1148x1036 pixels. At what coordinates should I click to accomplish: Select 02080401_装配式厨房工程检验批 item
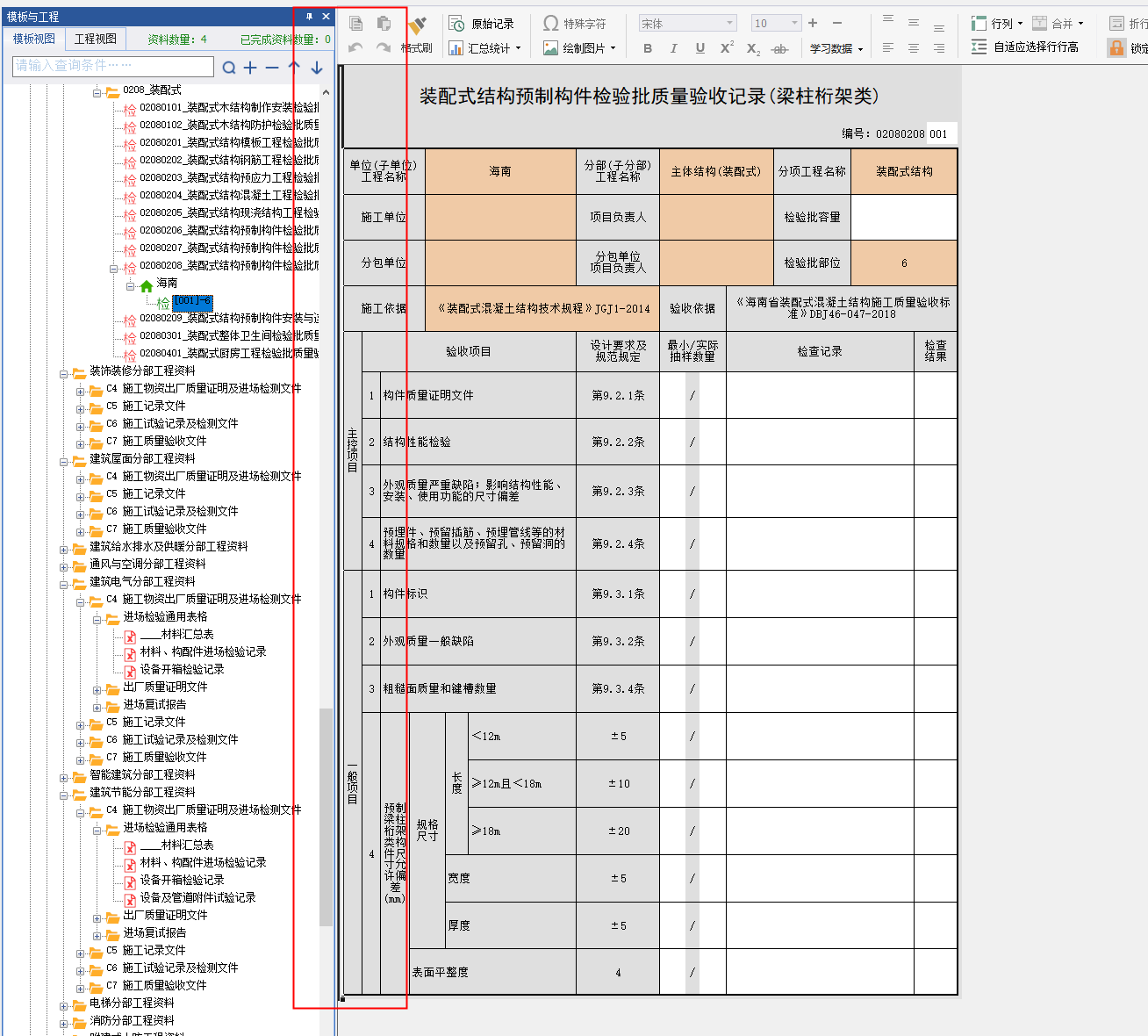[x=229, y=353]
